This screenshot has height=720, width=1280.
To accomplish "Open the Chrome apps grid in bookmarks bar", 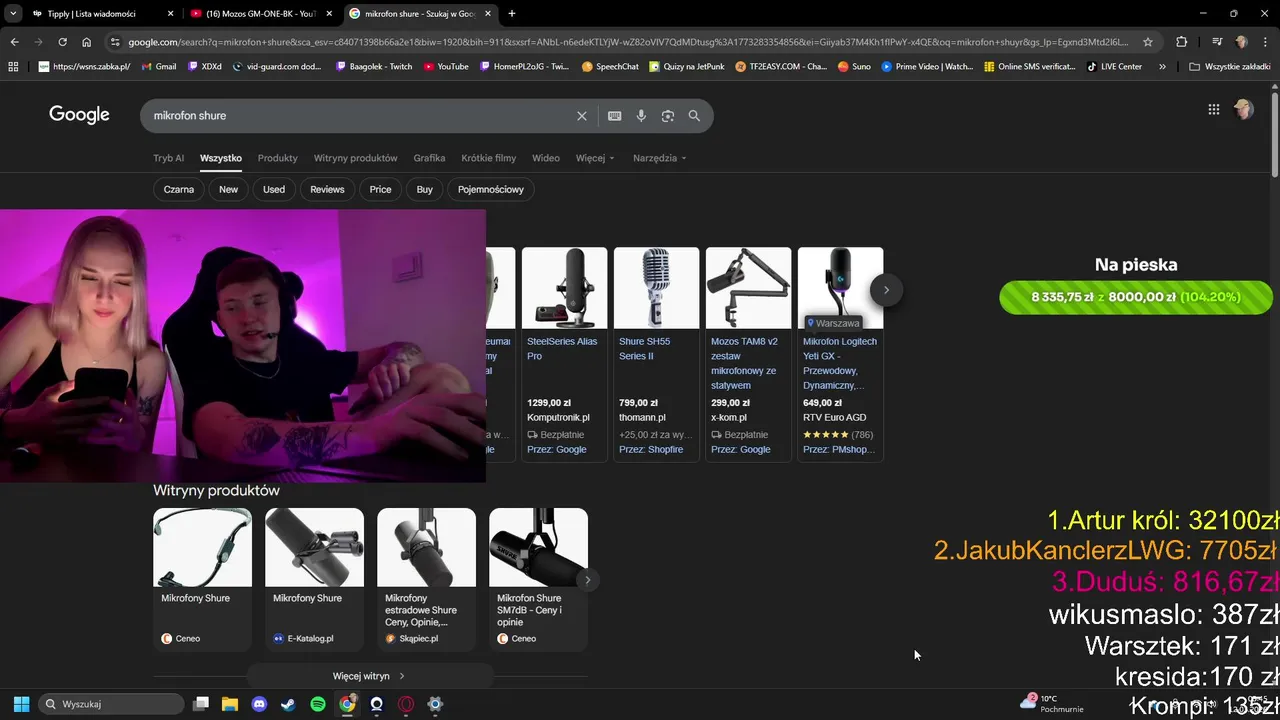I will point(13,67).
